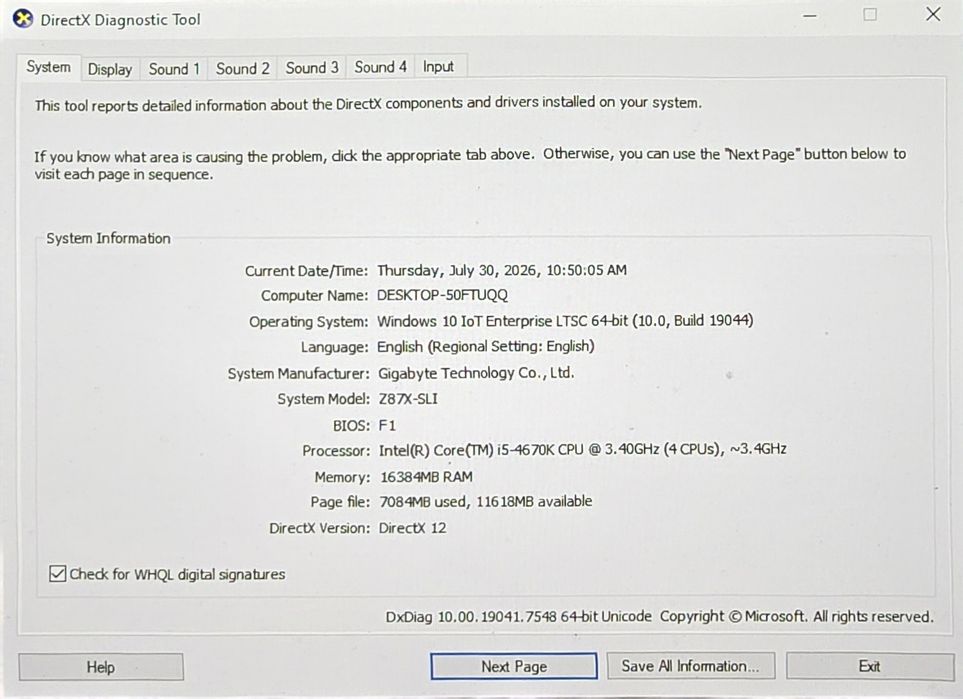Click BIOS value 'F1'
Viewport: 963px width, 699px height.
click(388, 426)
